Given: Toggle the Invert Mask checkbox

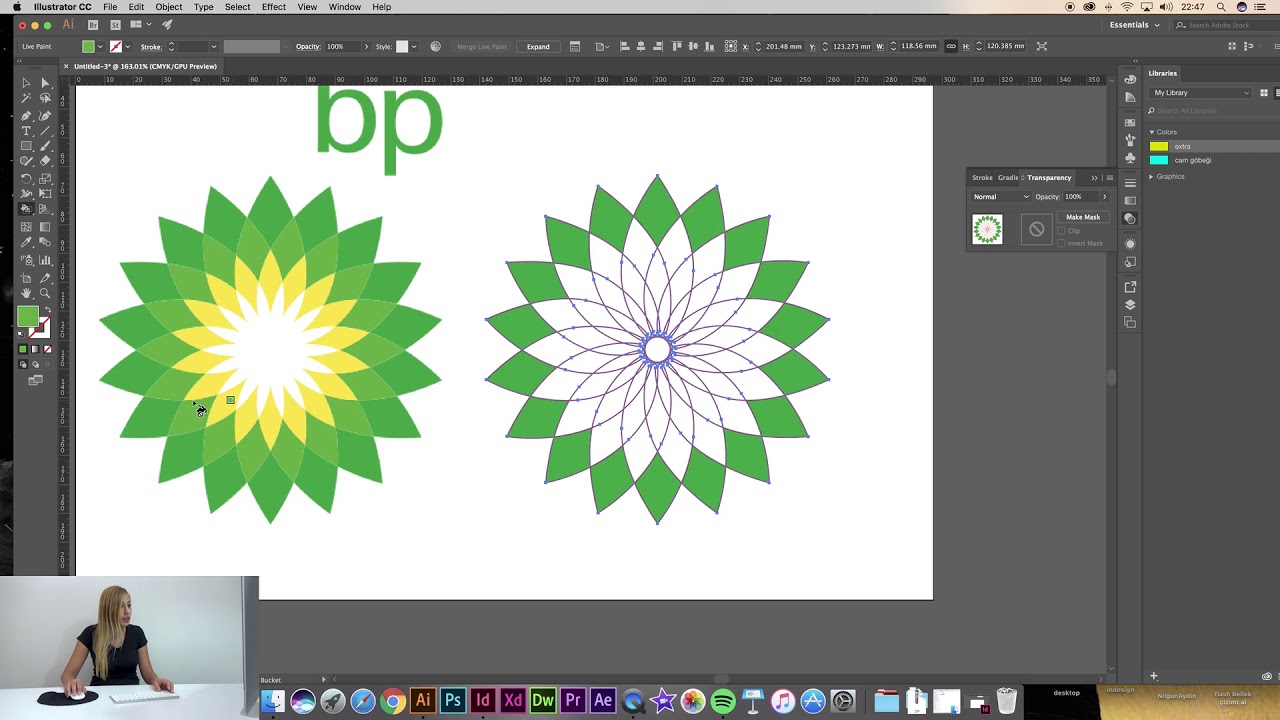Looking at the screenshot, I should pyautogui.click(x=1061, y=243).
